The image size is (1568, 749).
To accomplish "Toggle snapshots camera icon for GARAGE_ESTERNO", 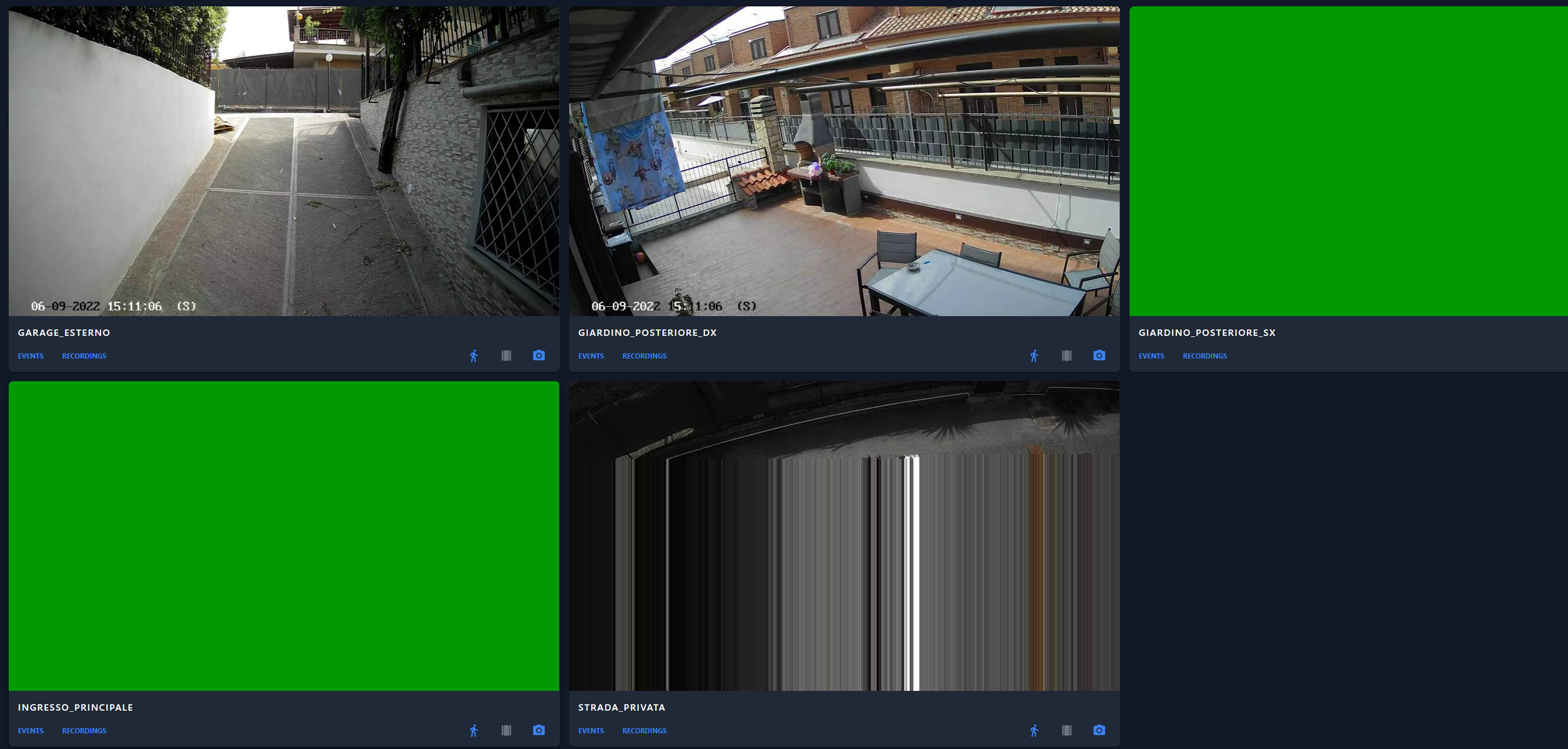I will coord(539,356).
